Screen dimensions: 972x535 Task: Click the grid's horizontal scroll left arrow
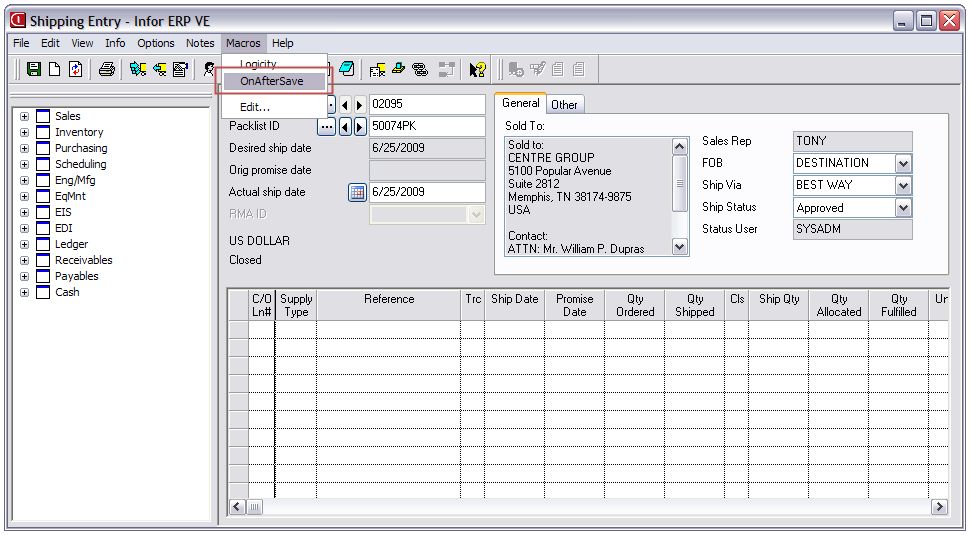tap(237, 506)
